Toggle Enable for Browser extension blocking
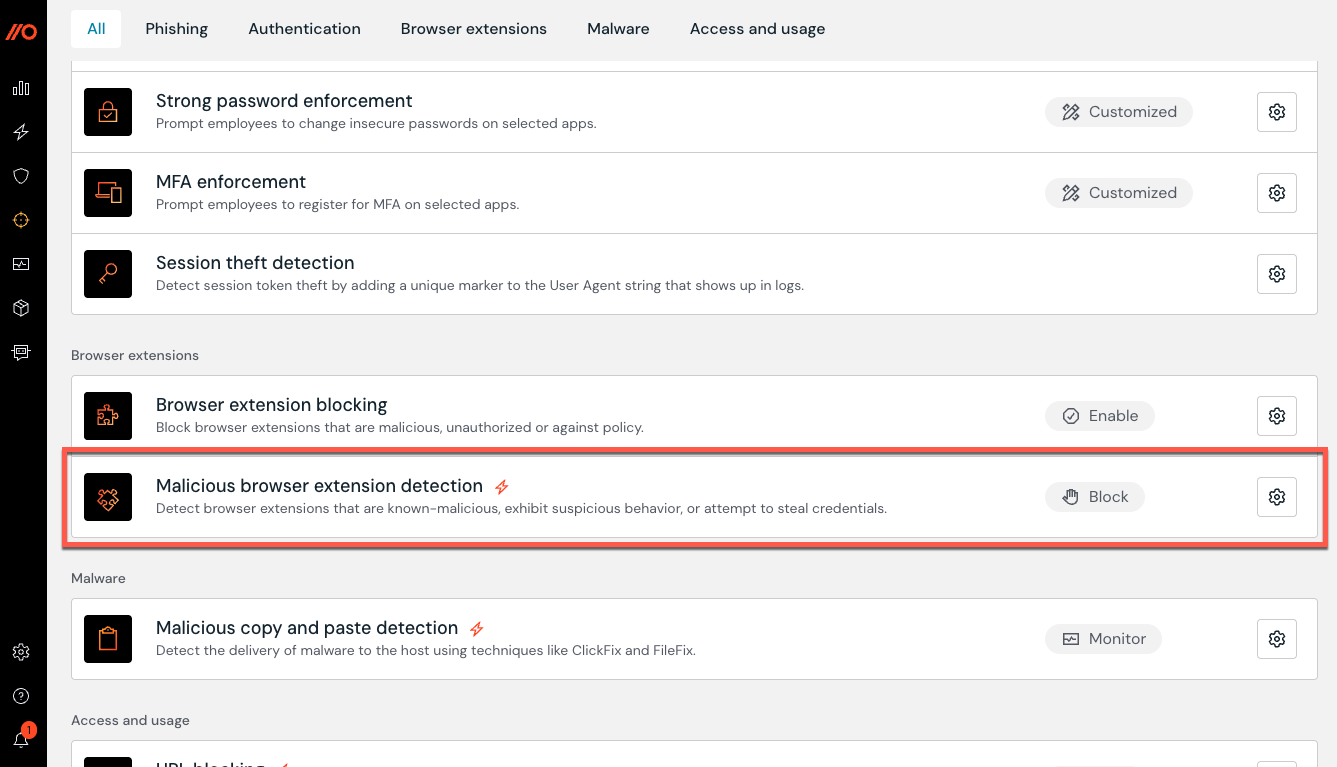This screenshot has width=1337, height=767. pyautogui.click(x=1100, y=415)
